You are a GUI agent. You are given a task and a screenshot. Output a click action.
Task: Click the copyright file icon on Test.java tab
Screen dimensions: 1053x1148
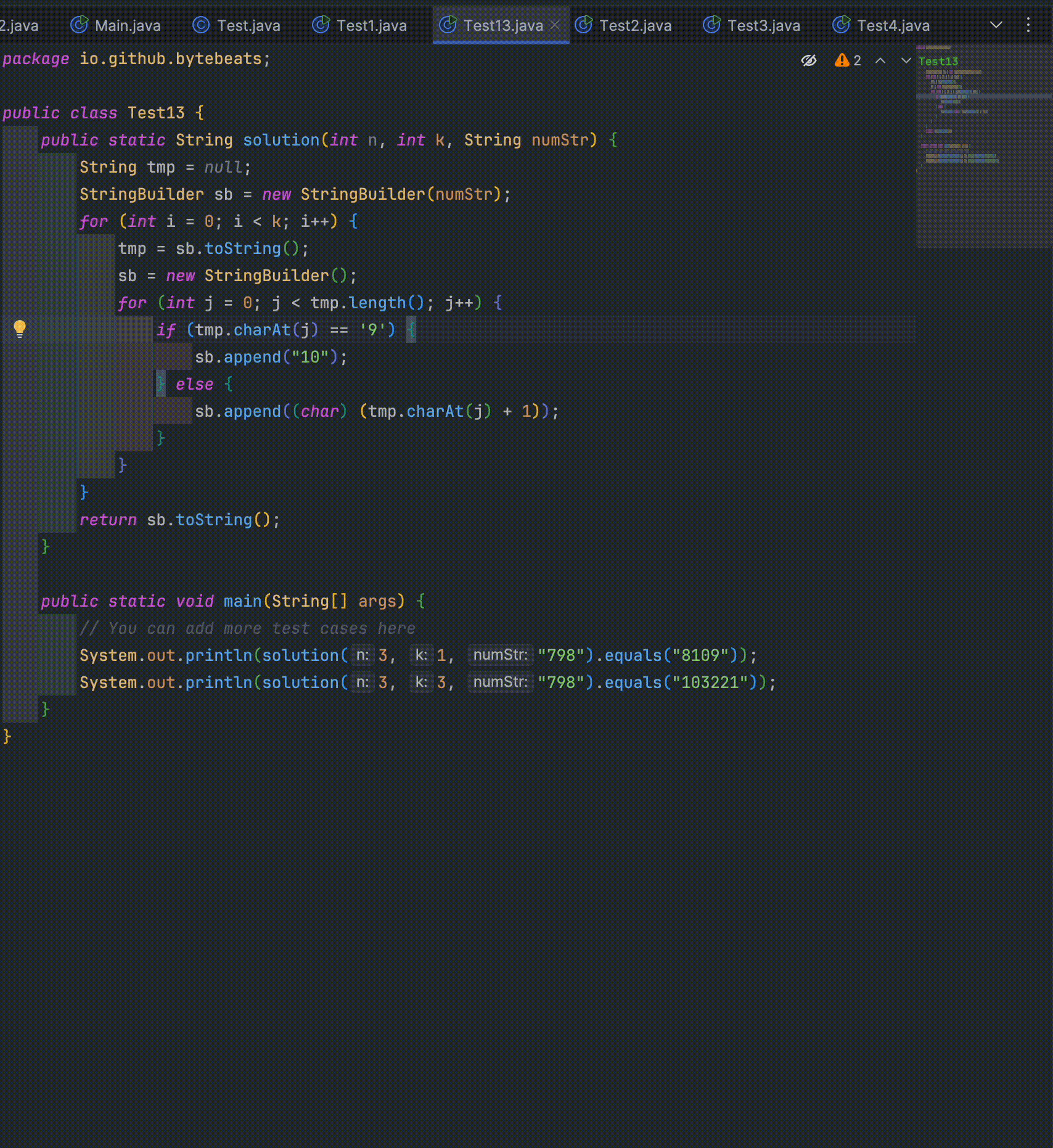[200, 25]
